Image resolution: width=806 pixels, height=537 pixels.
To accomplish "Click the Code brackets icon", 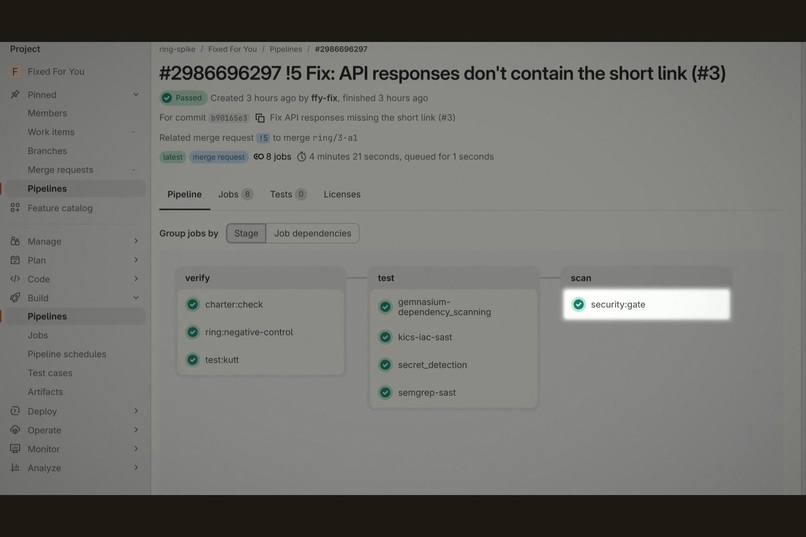I will click(x=15, y=279).
